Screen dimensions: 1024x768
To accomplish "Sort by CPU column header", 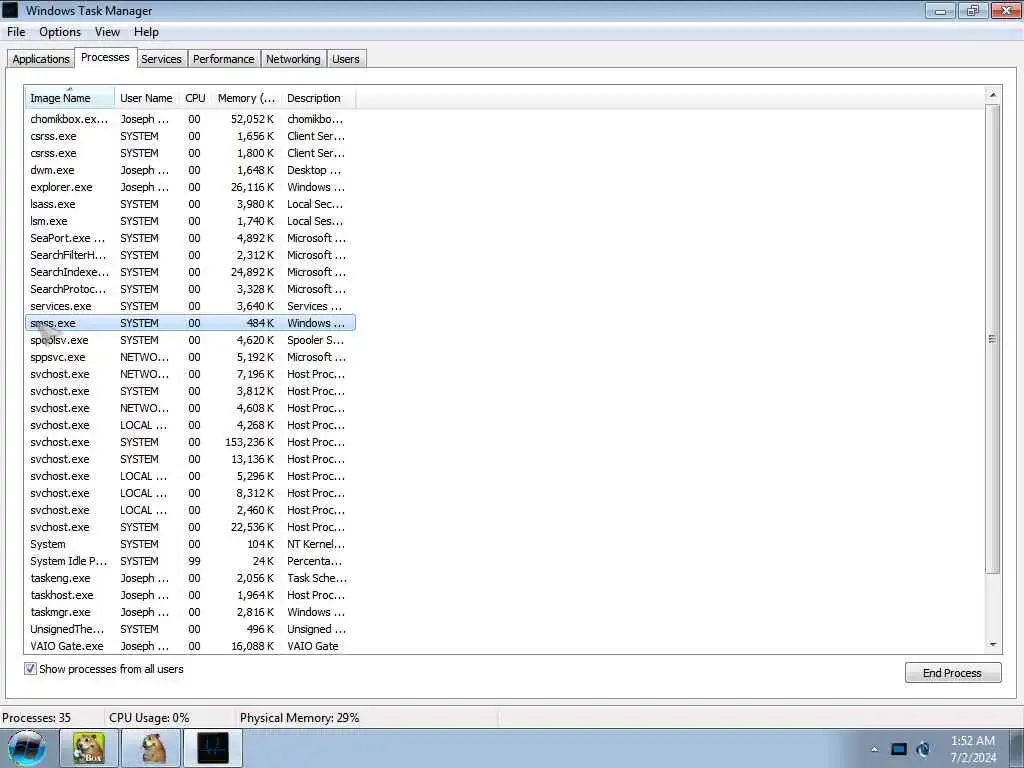I will 195,98.
